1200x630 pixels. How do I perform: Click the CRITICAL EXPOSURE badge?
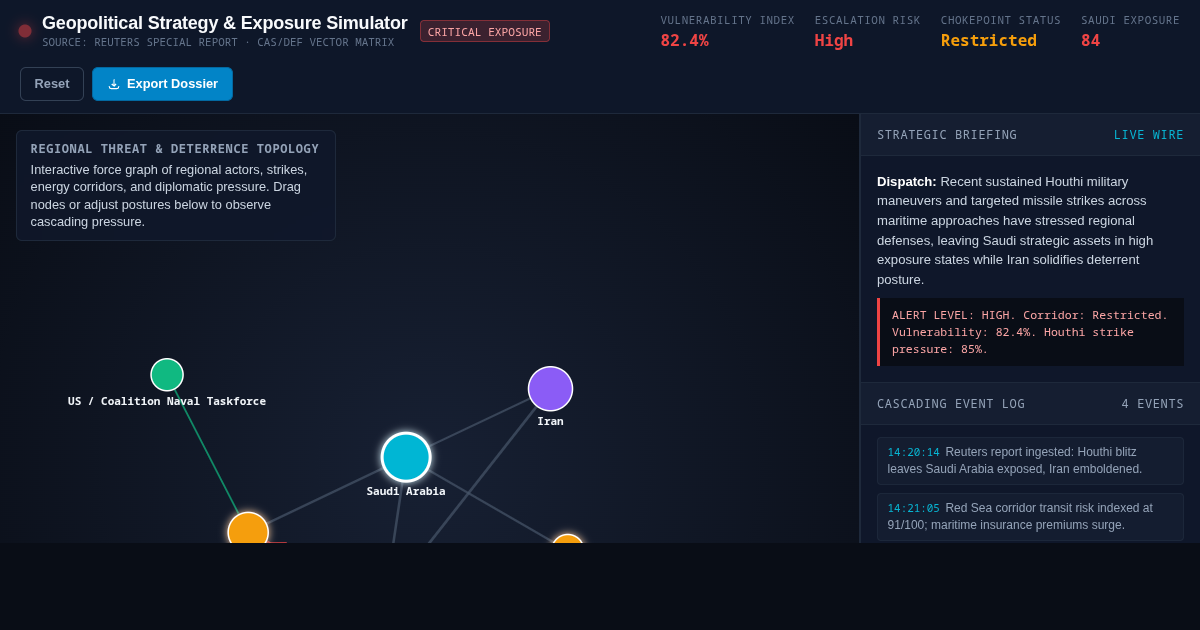click(485, 32)
